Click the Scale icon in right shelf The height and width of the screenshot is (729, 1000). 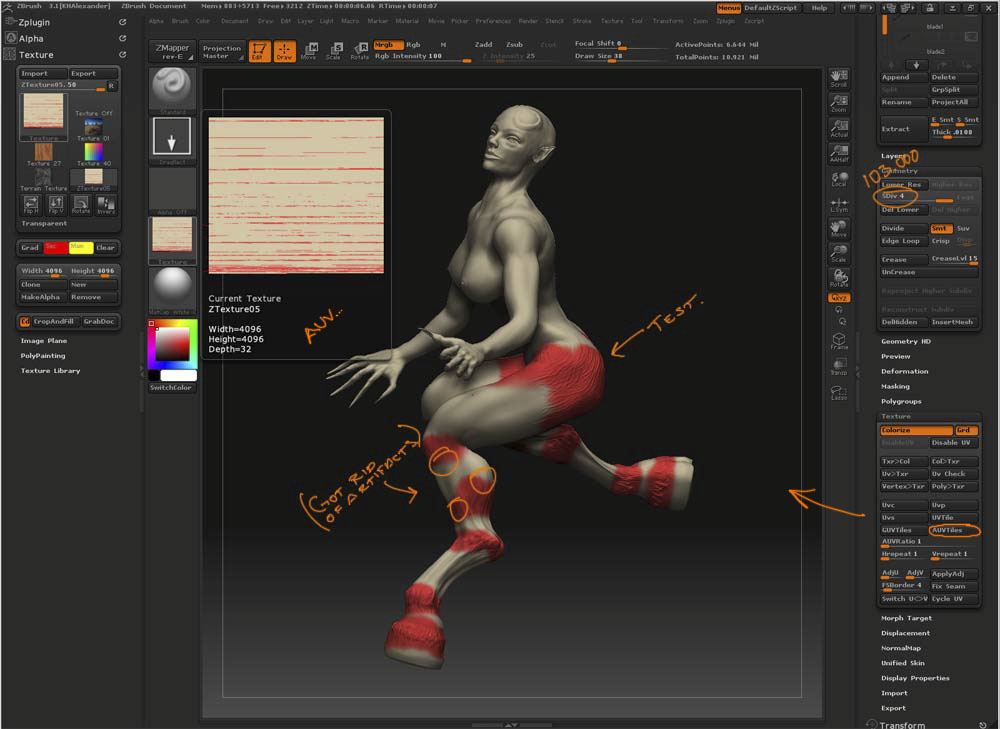pos(839,254)
